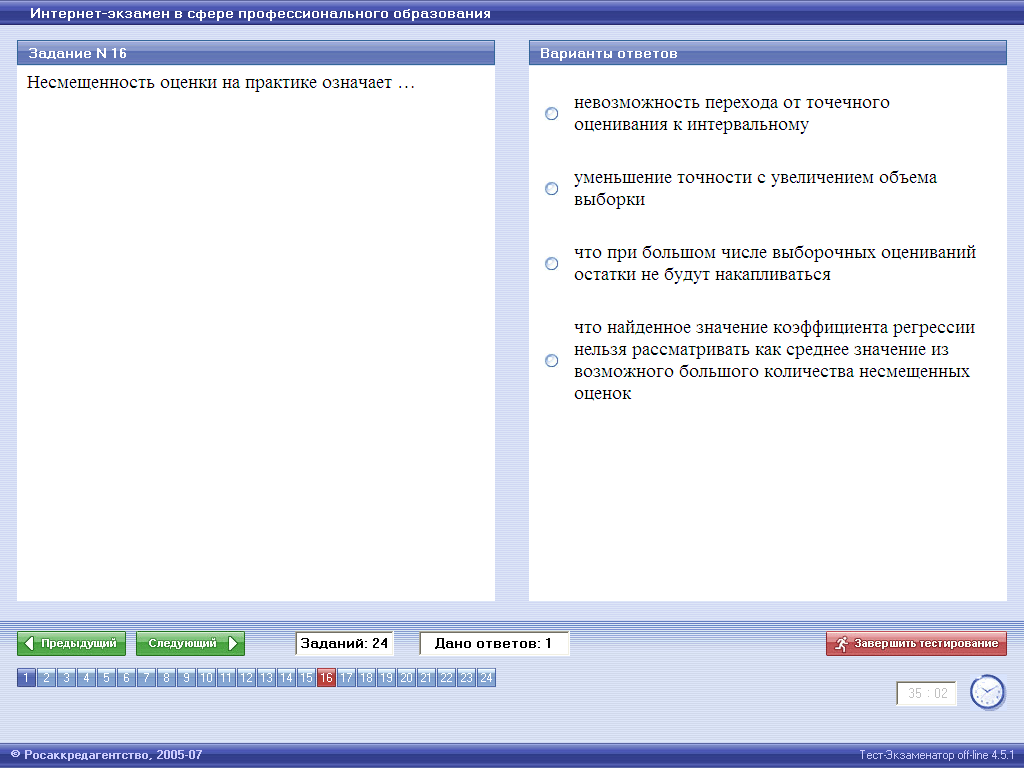Jump to question 21
The width and height of the screenshot is (1024, 768).
(x=426, y=678)
